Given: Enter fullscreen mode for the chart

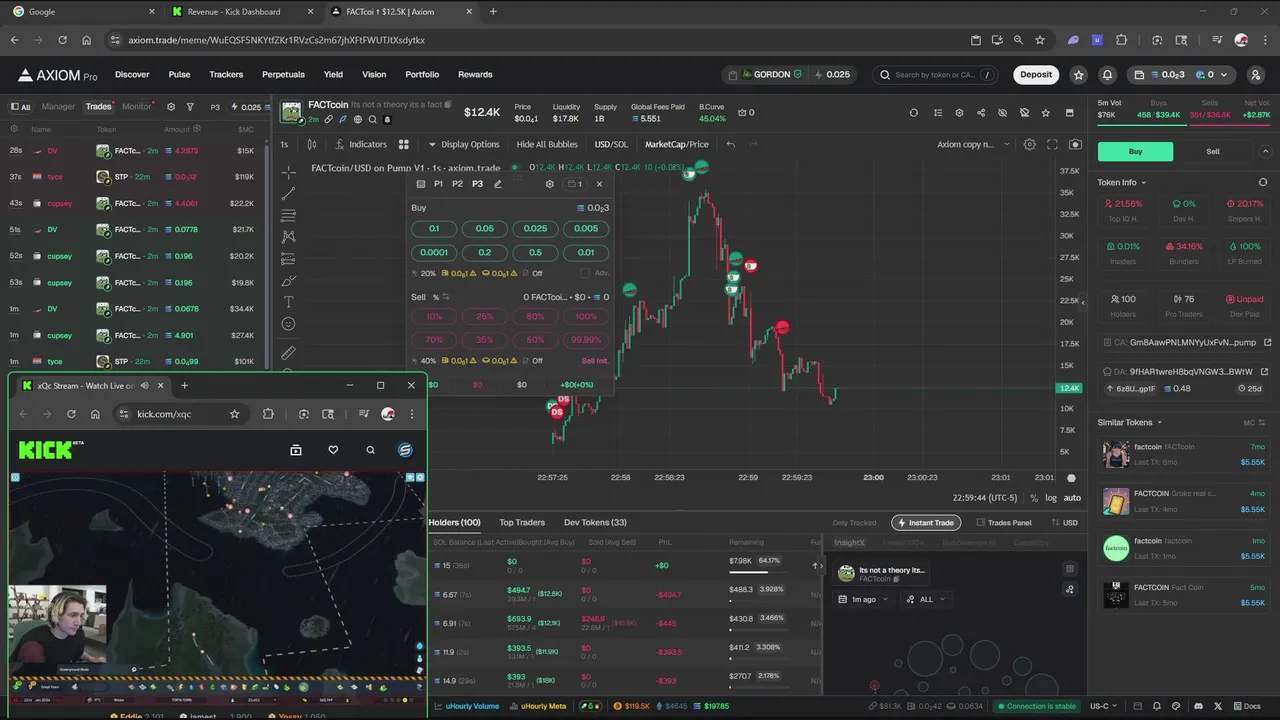Looking at the screenshot, I should 1052,144.
